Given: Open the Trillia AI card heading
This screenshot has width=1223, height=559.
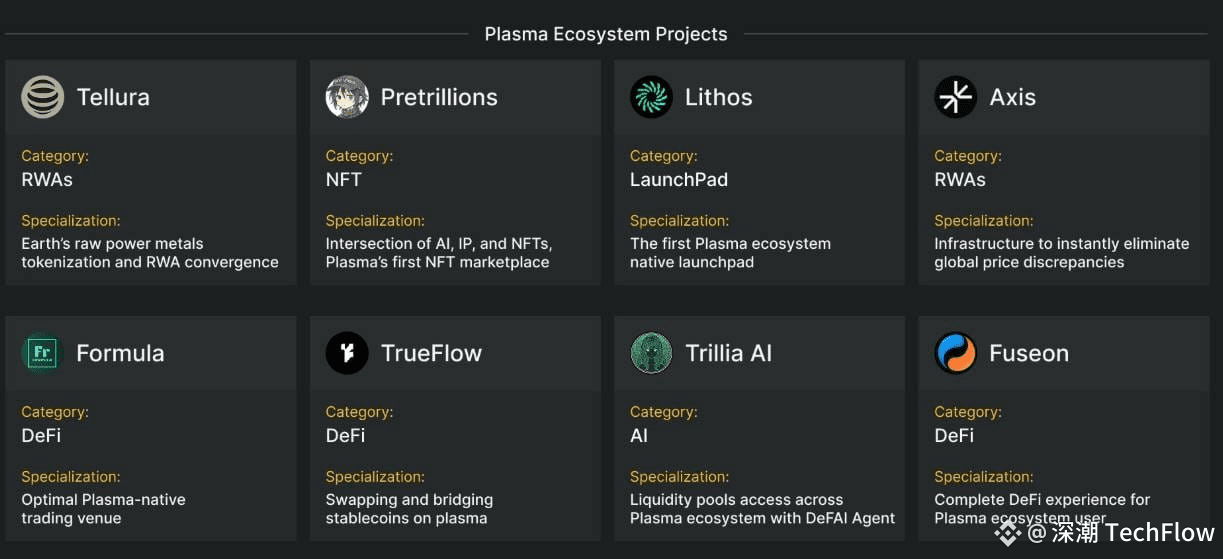Looking at the screenshot, I should click(x=728, y=353).
